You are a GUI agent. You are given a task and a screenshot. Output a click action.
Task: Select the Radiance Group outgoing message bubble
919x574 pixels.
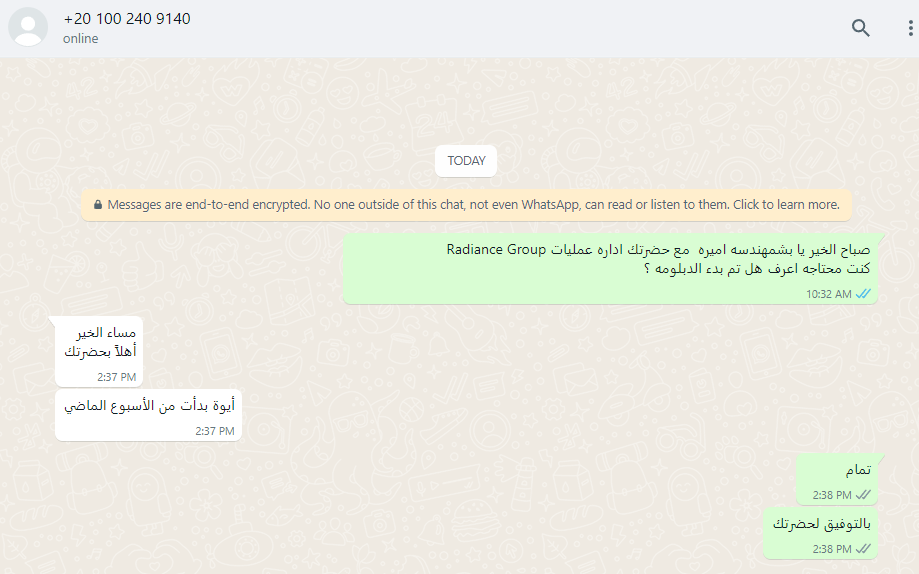point(610,269)
